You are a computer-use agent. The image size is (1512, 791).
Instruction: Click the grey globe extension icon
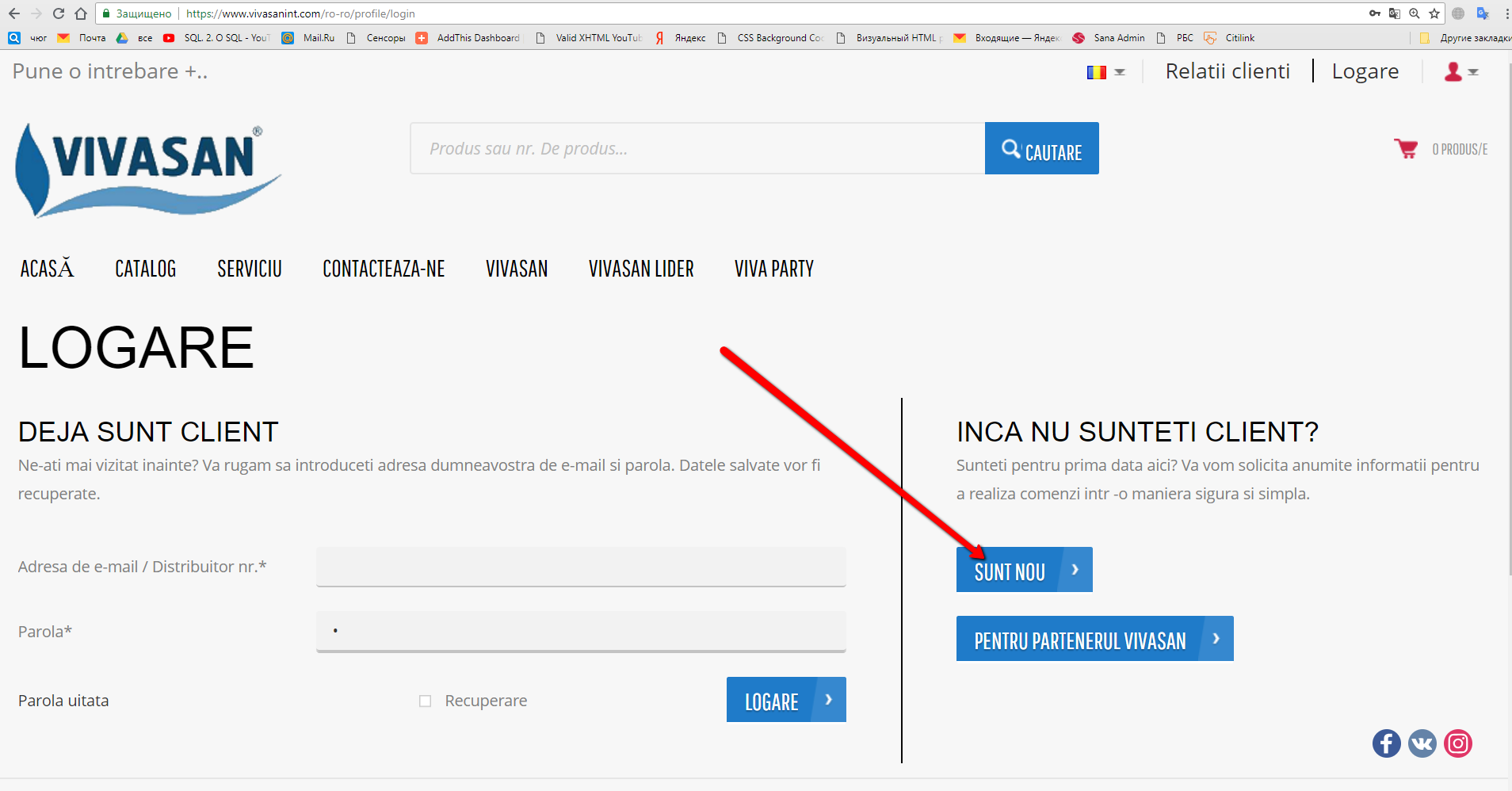[1458, 13]
